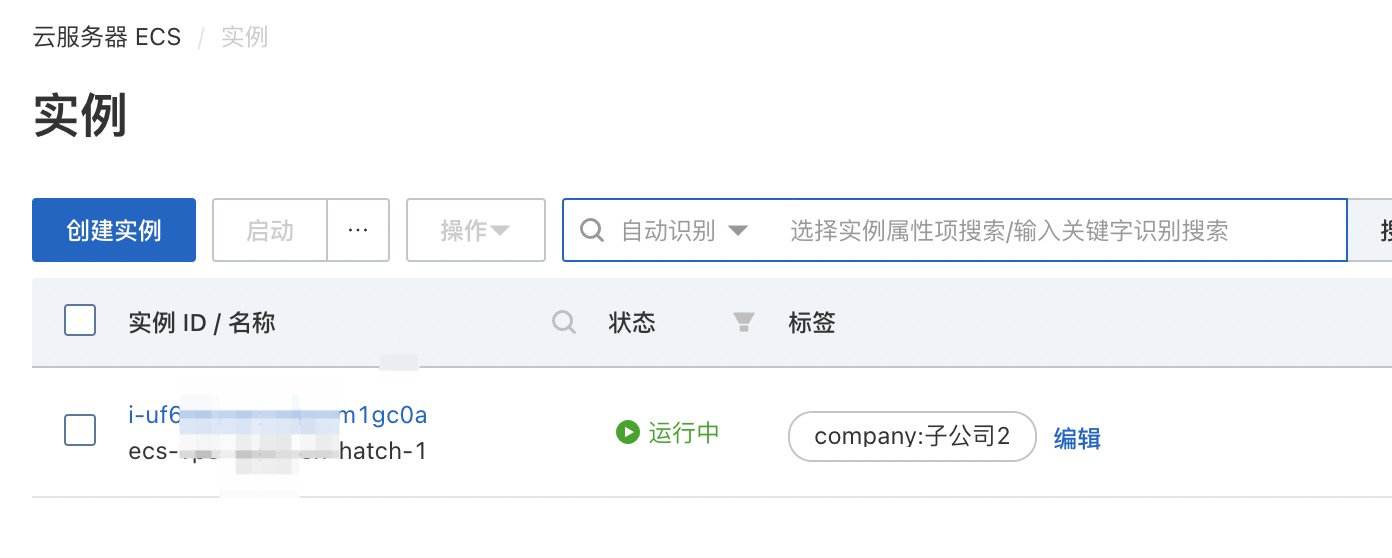The image size is (1392, 558).
Task: Click the 创建实例 button
Action: (114, 230)
